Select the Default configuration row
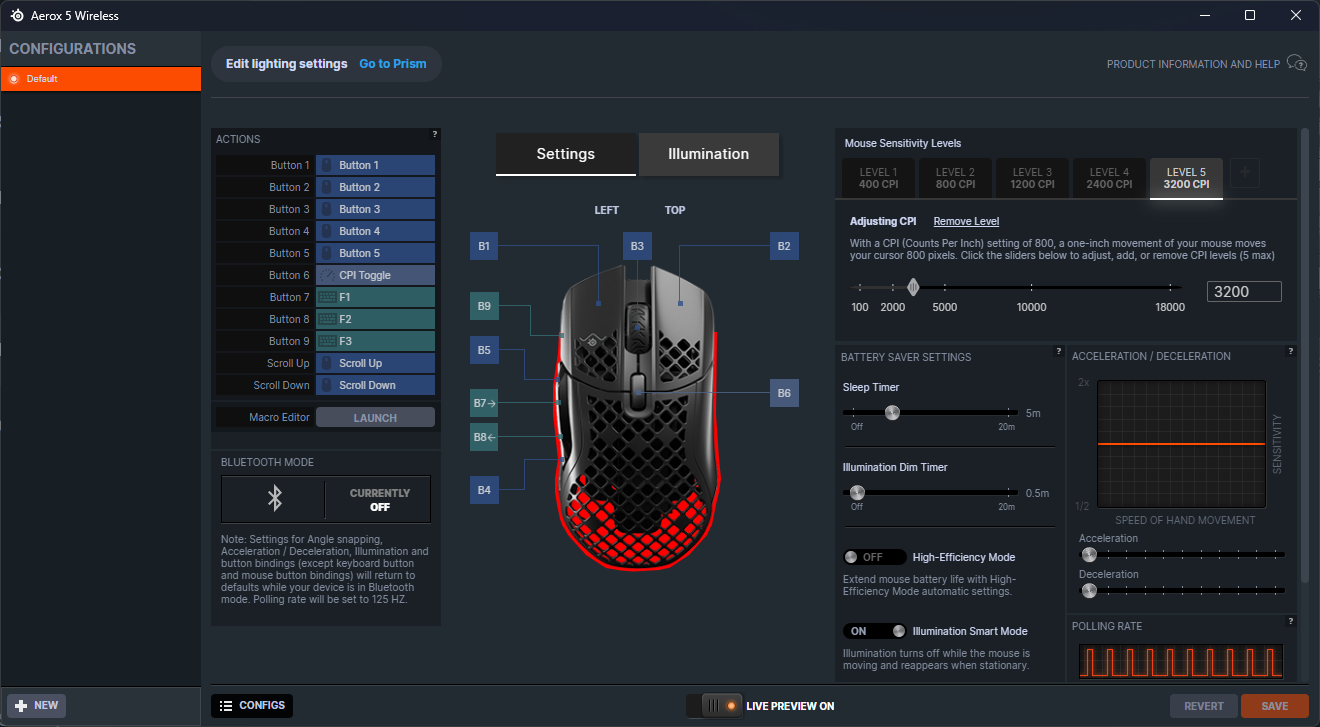 (x=101, y=79)
